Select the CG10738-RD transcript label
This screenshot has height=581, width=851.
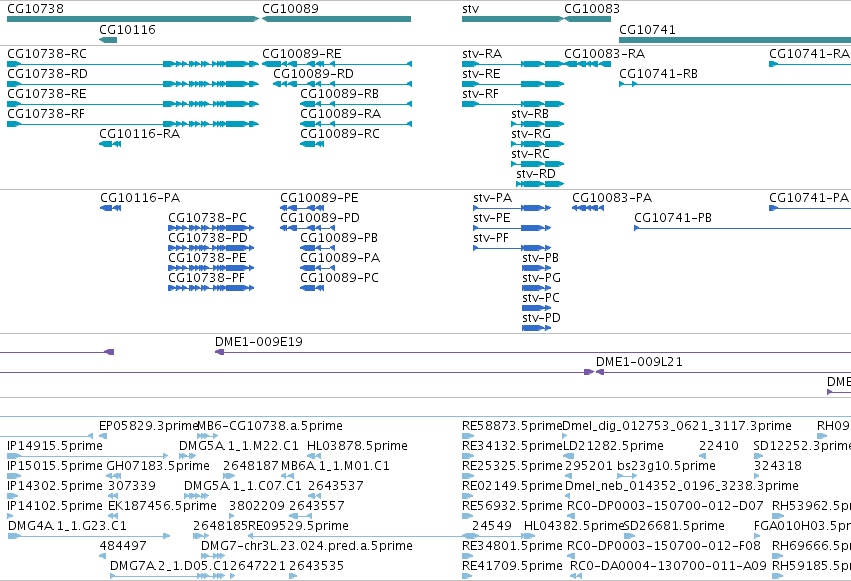pos(47,74)
